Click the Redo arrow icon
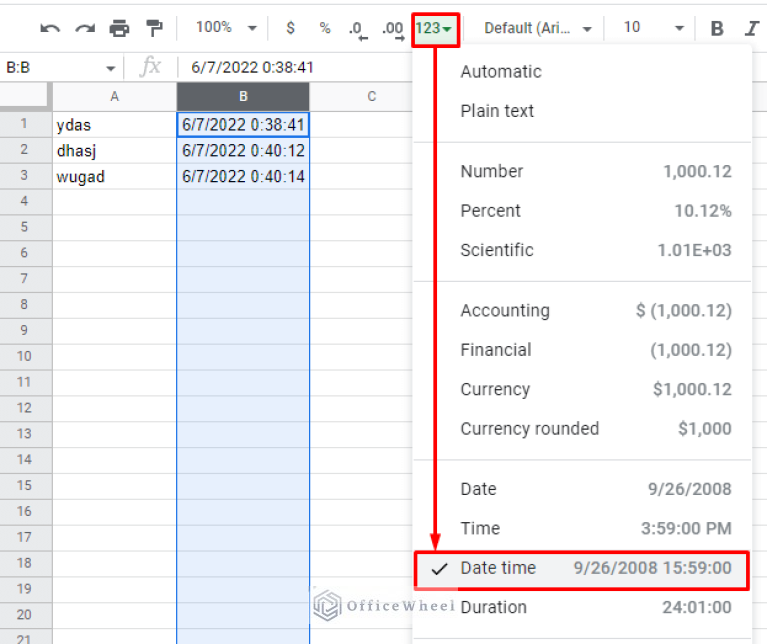 (x=85, y=28)
